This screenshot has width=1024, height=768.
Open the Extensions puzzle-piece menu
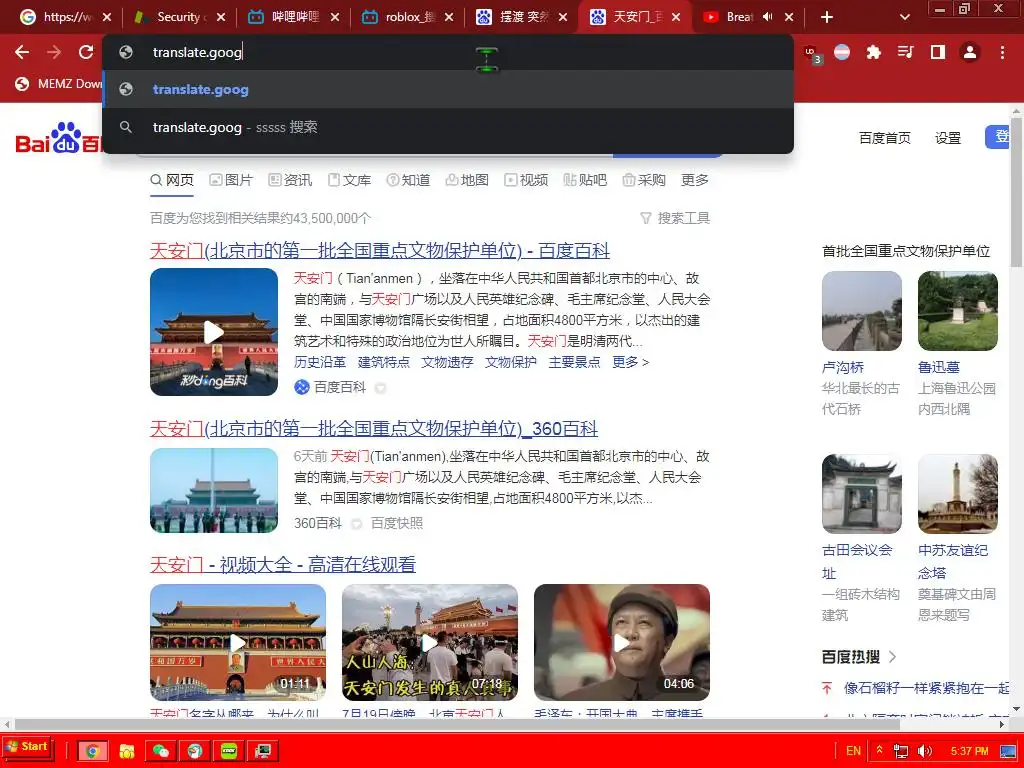(x=874, y=52)
